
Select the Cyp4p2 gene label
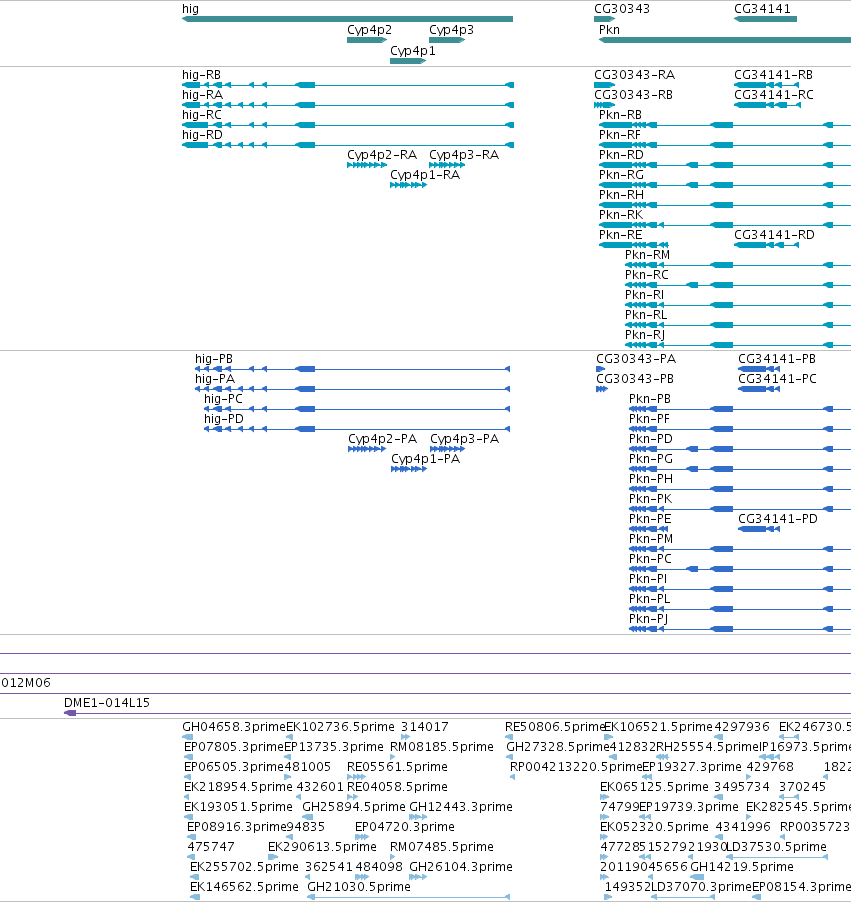[369, 30]
